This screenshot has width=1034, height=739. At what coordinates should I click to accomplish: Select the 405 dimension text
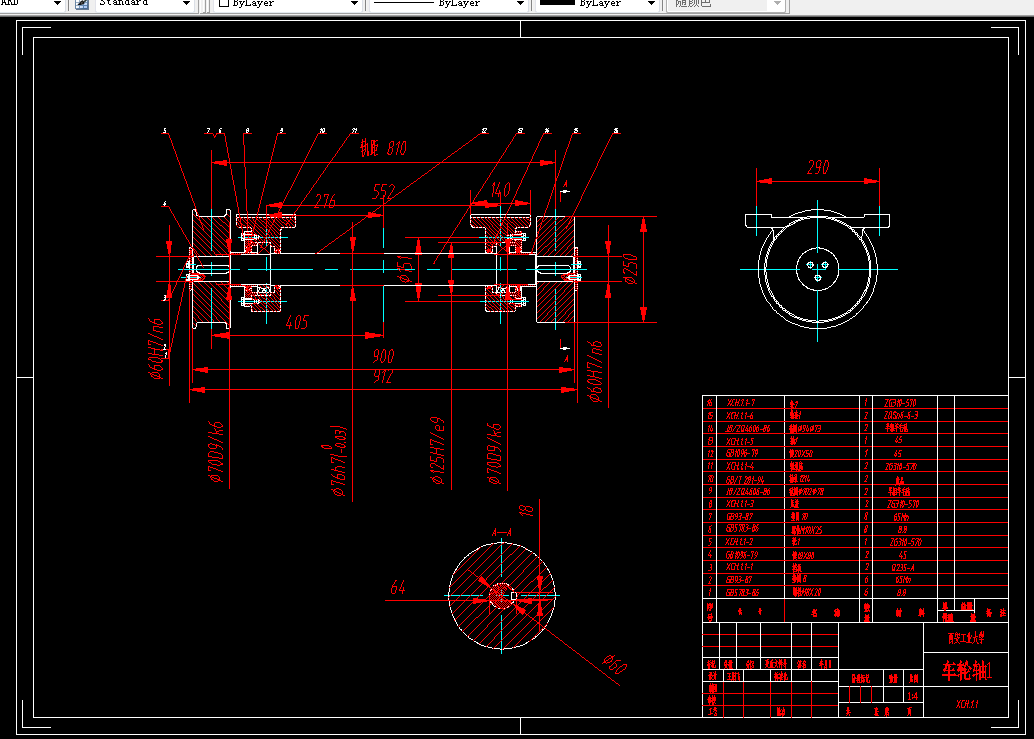click(297, 322)
